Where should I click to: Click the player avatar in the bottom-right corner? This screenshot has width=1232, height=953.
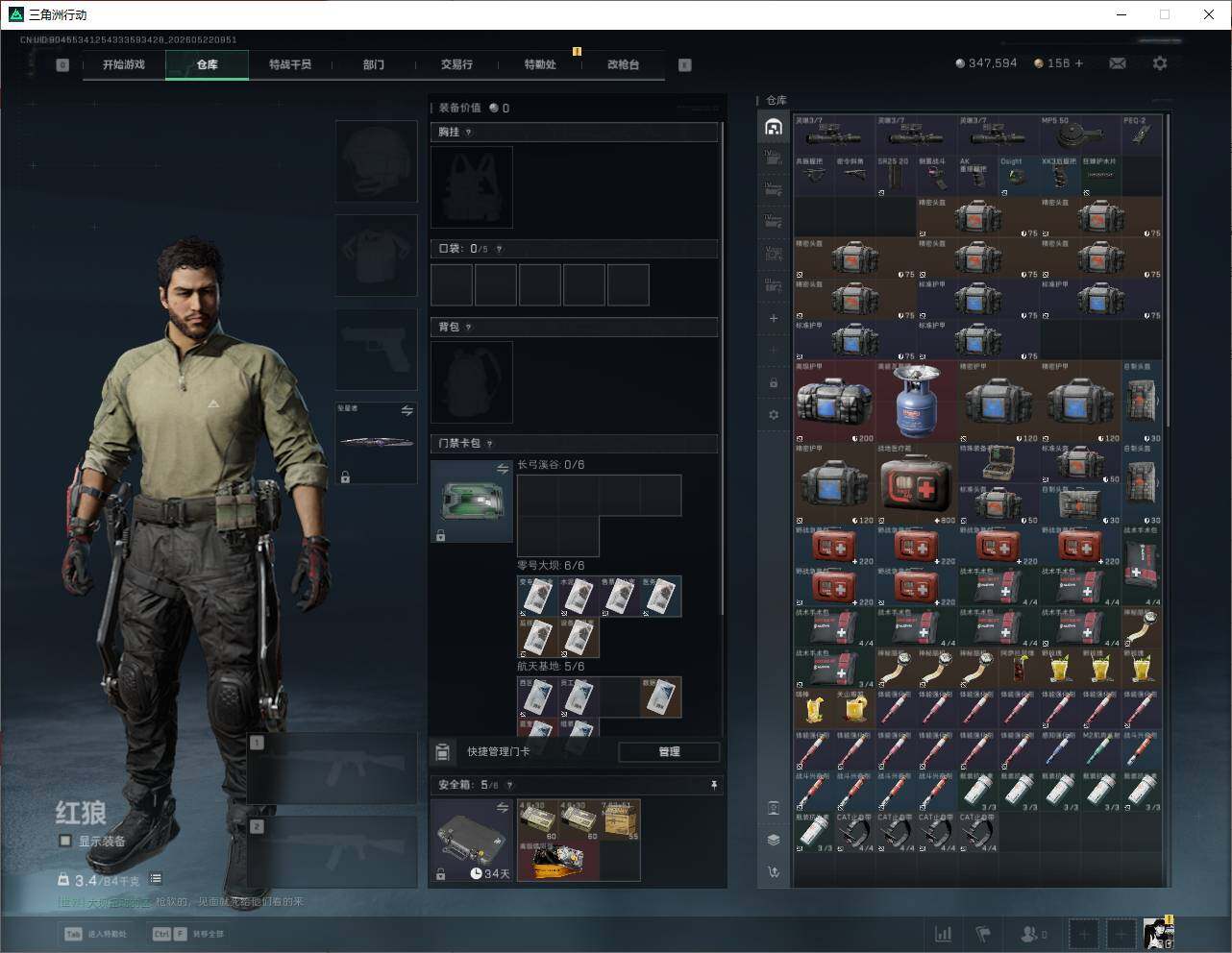(x=1159, y=934)
